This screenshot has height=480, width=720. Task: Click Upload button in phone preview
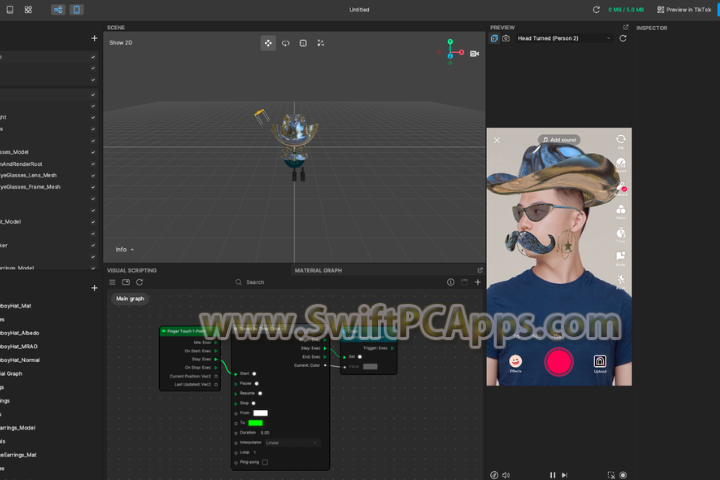[x=600, y=363]
